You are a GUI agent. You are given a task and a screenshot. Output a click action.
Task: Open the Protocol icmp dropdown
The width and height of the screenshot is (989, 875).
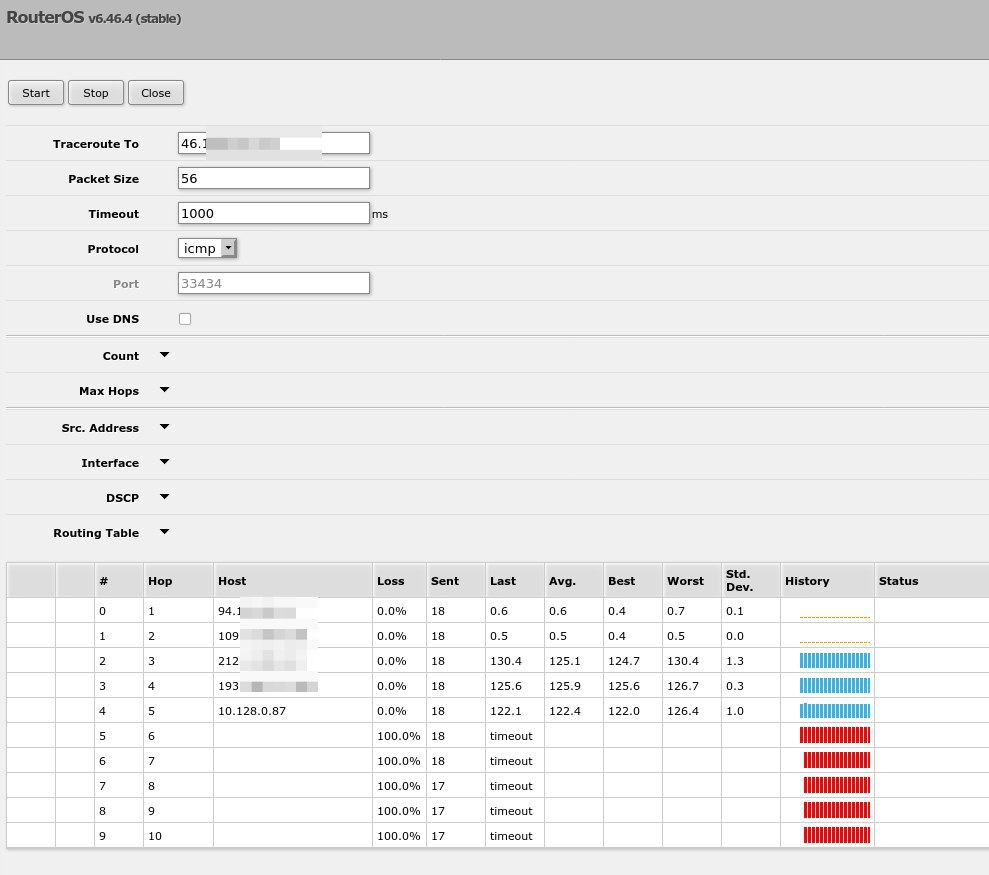pyautogui.click(x=207, y=249)
